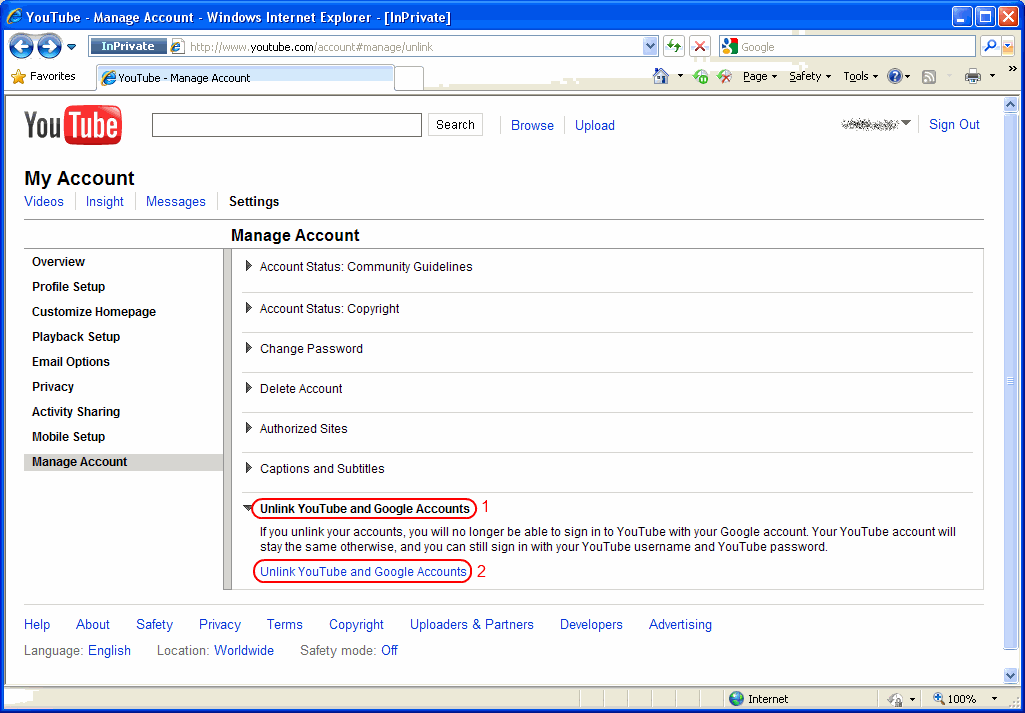Open a new blank tab
This screenshot has width=1025, height=713.
coord(409,78)
